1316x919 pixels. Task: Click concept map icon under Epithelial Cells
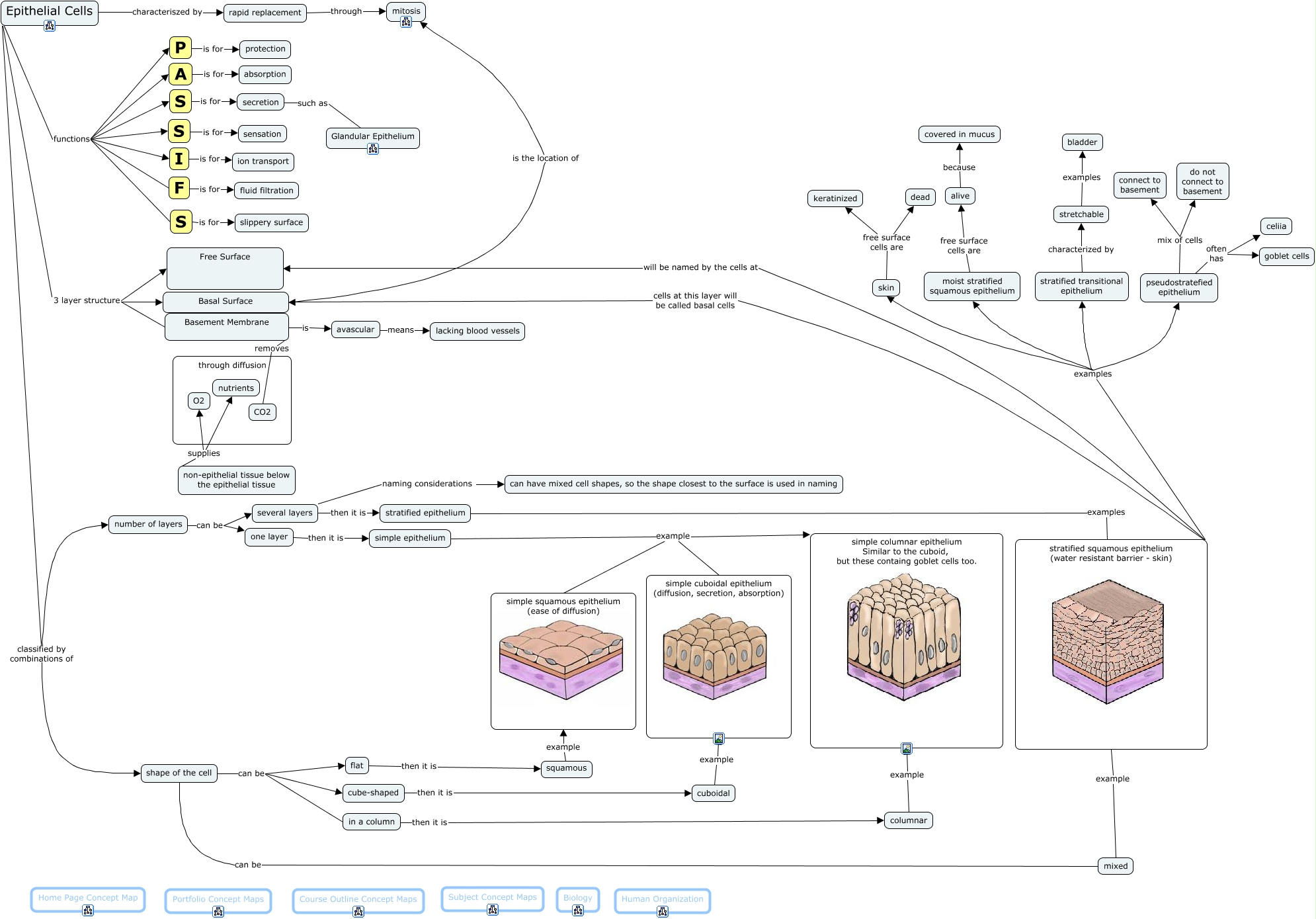[x=50, y=26]
